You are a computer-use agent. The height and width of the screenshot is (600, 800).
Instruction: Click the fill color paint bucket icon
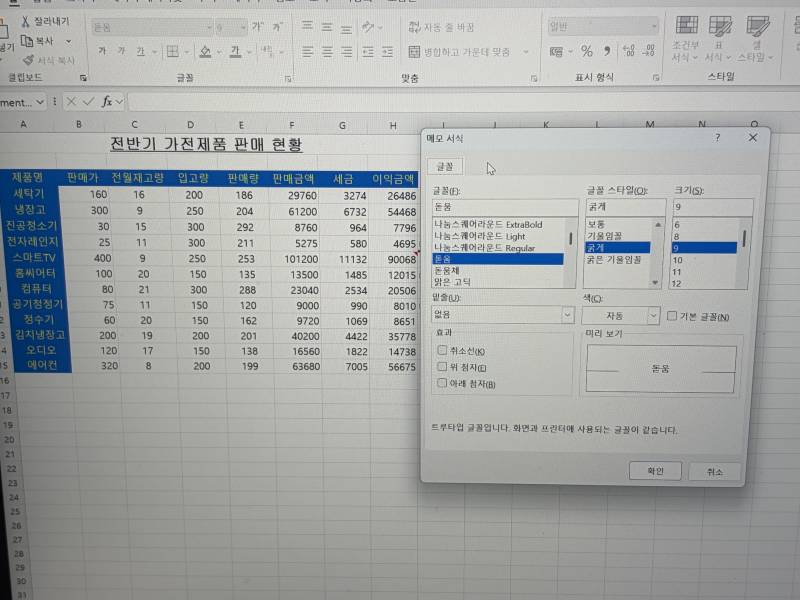pyautogui.click(x=205, y=51)
